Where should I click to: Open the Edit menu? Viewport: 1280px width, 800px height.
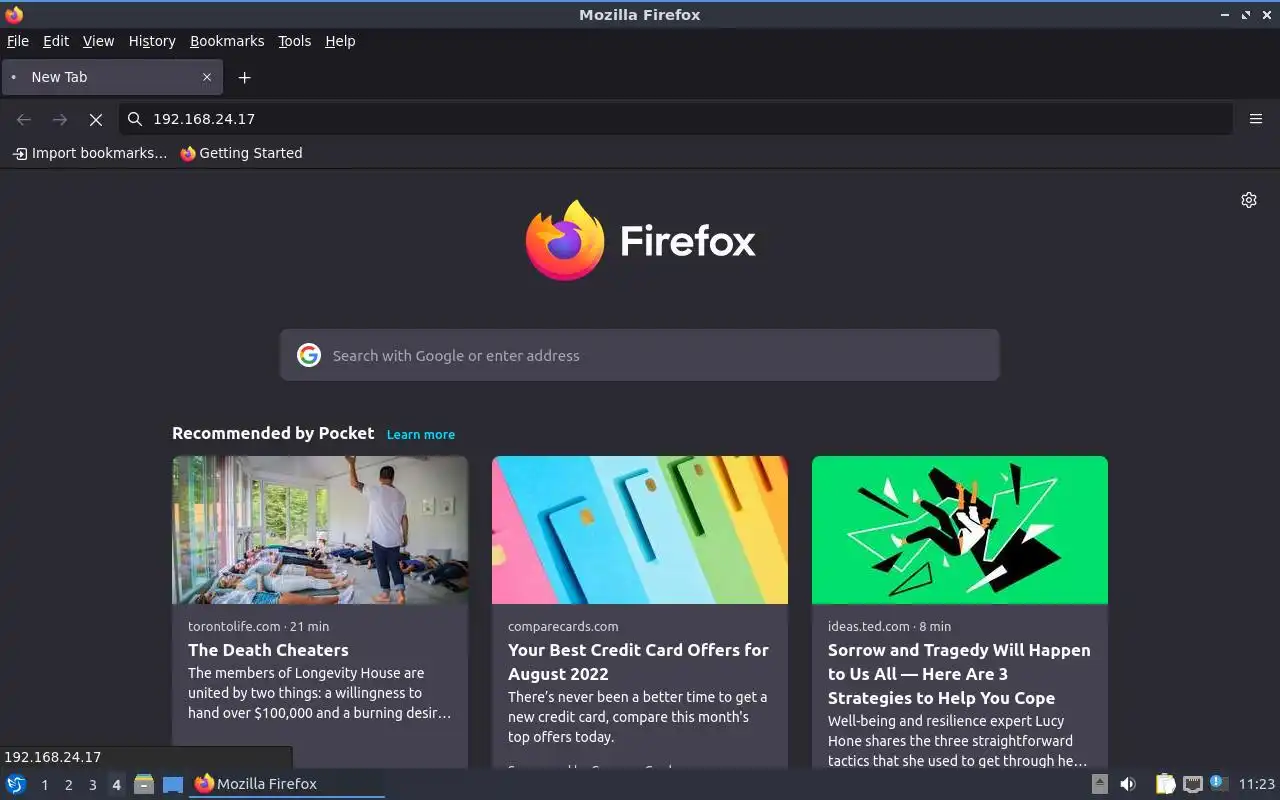[56, 41]
